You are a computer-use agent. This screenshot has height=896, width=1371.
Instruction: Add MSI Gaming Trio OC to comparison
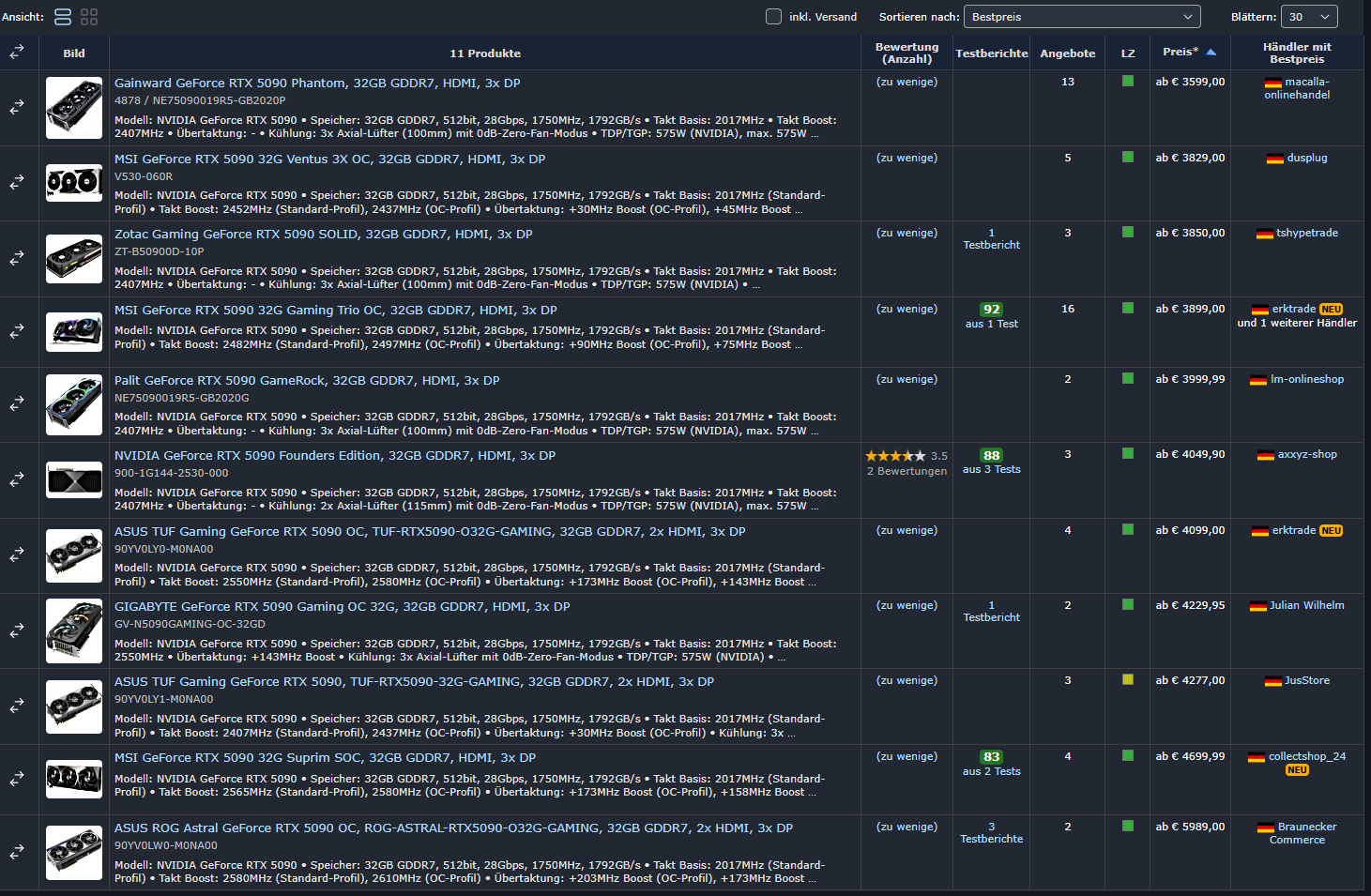click(17, 331)
